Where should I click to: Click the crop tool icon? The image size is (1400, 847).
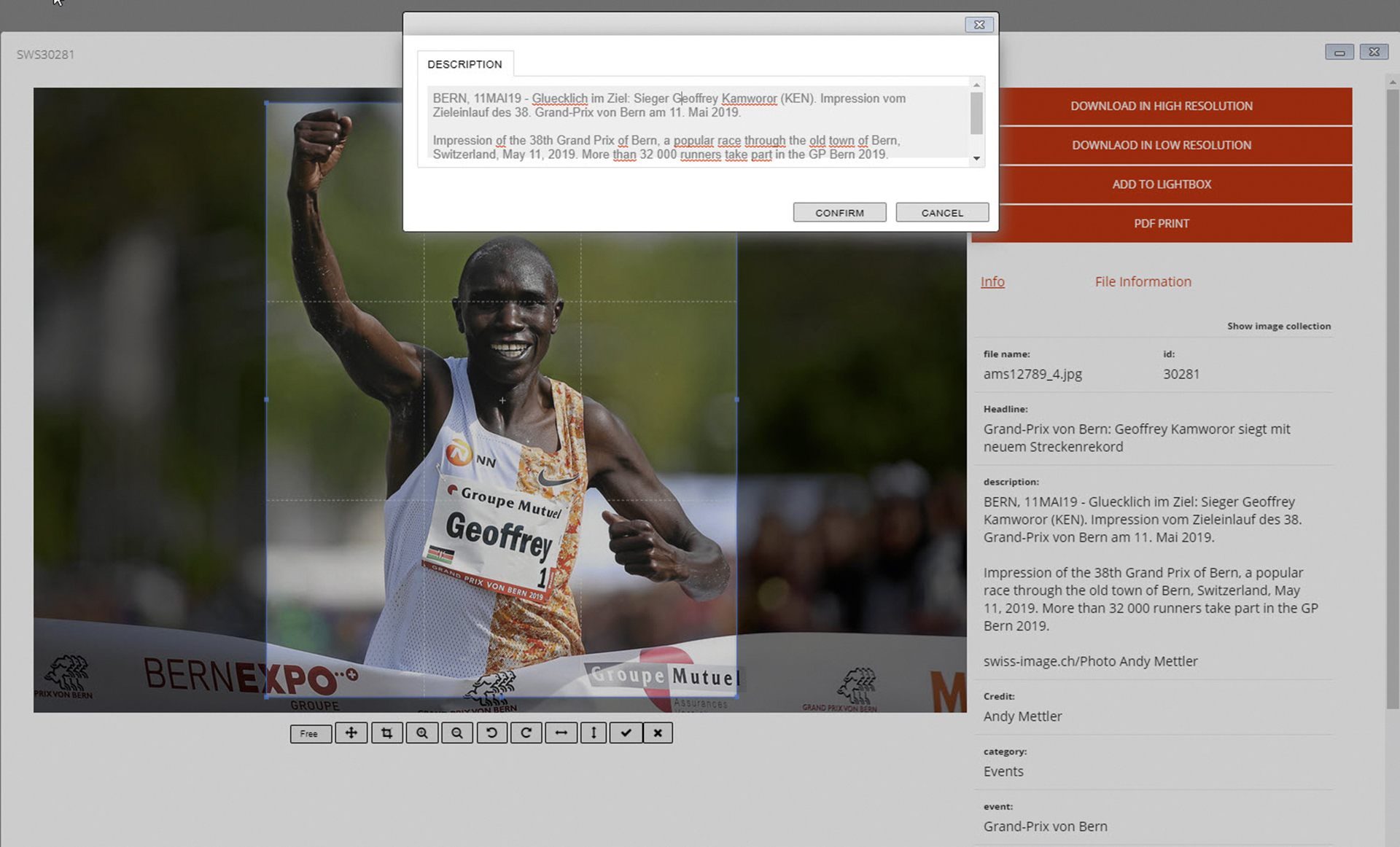pos(386,733)
